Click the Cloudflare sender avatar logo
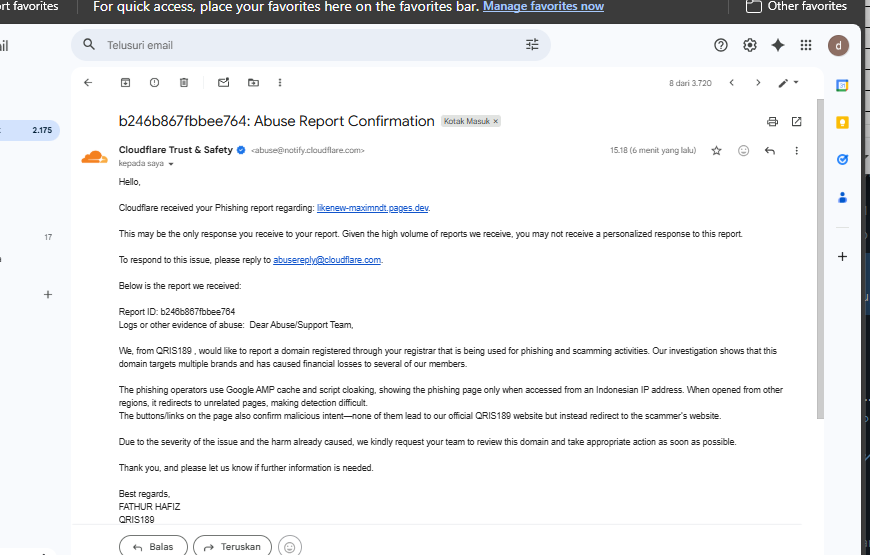Image resolution: width=870 pixels, height=555 pixels. click(94, 157)
